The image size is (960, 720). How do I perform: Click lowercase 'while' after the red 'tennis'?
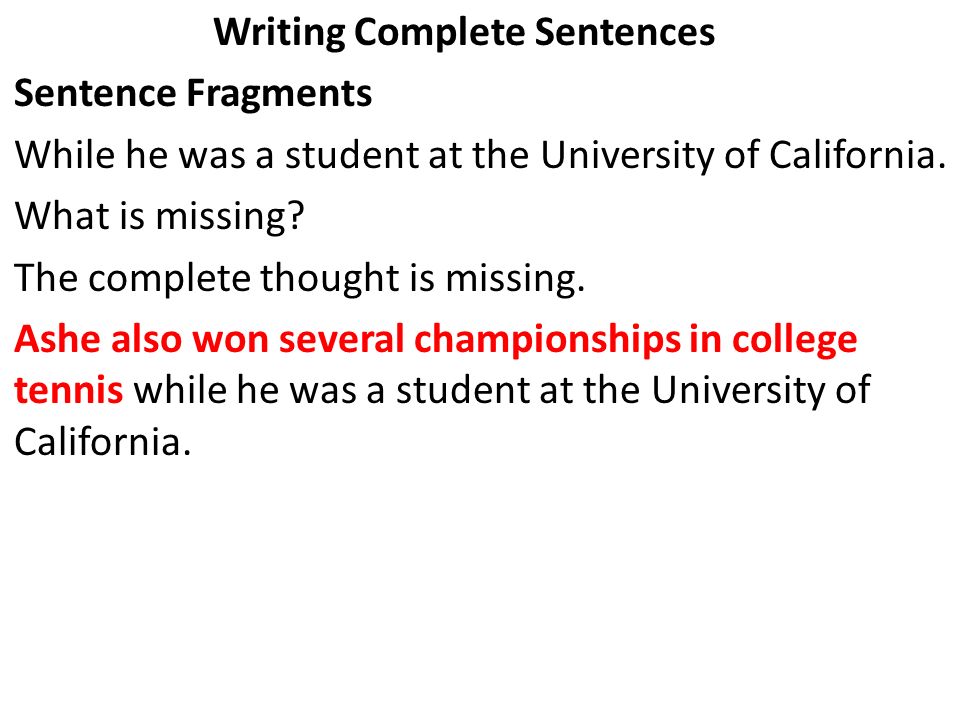click(180, 390)
